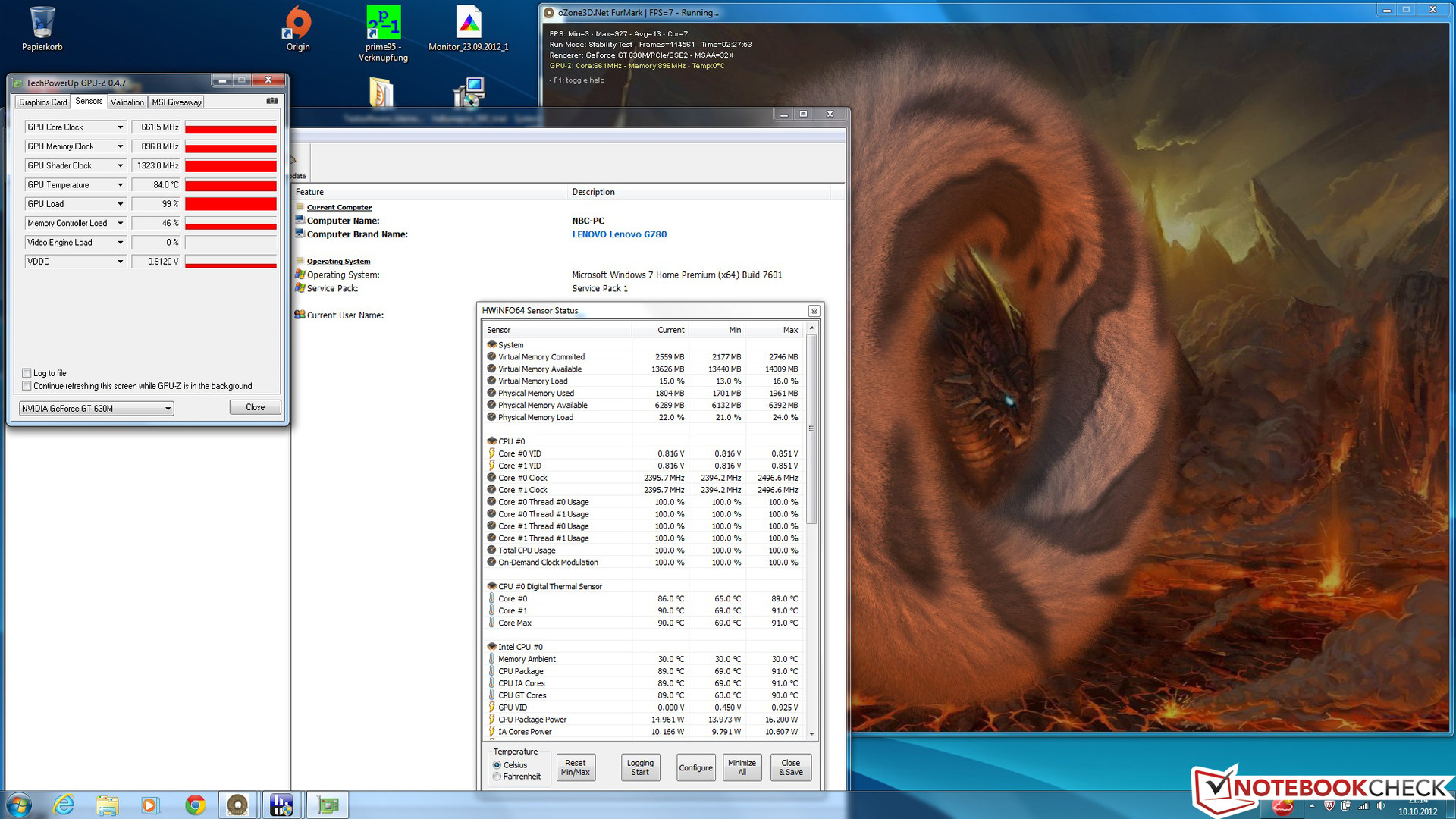Viewport: 1456px width, 819px height.
Task: Launch the Origin desktop shortcut
Action: (x=297, y=29)
